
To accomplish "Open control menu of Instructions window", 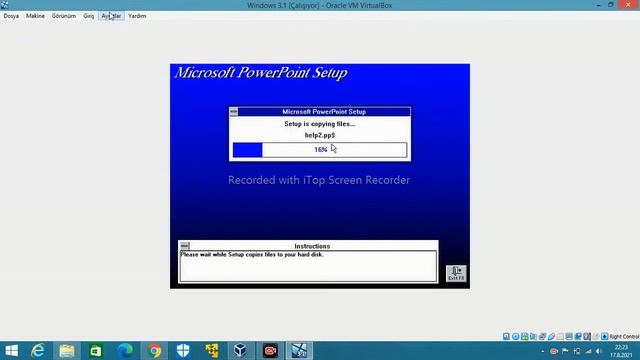I will tap(184, 246).
